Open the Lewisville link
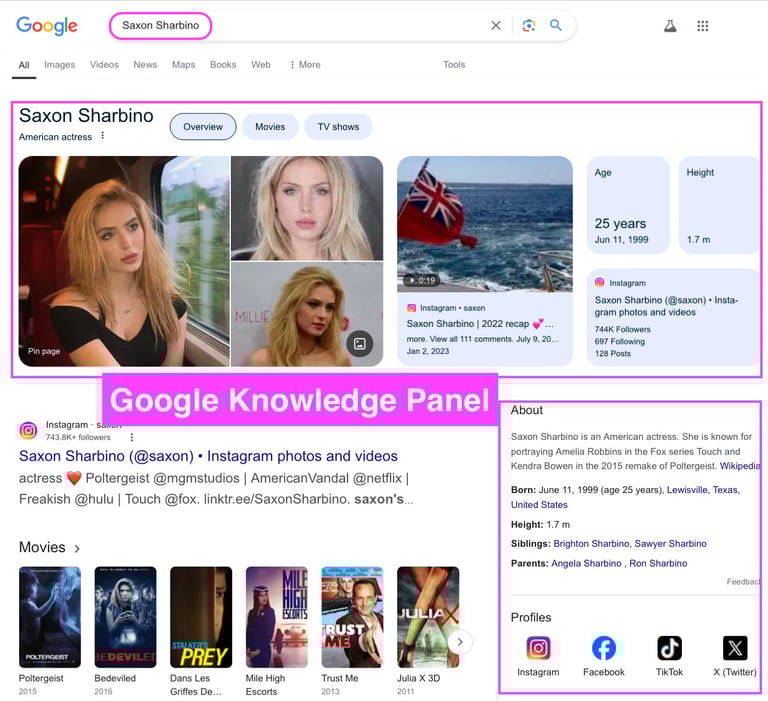This screenshot has height=701, width=768. 687,490
